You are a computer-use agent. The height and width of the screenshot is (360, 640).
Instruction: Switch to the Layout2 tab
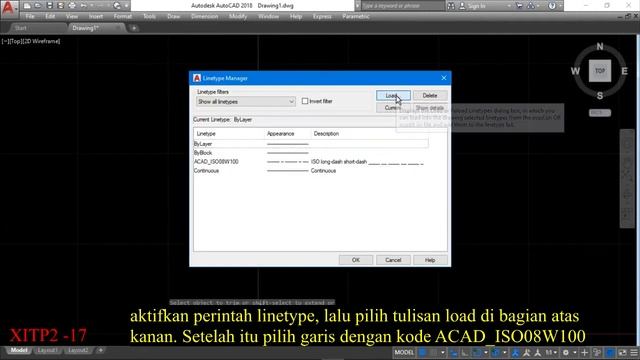pos(78,350)
